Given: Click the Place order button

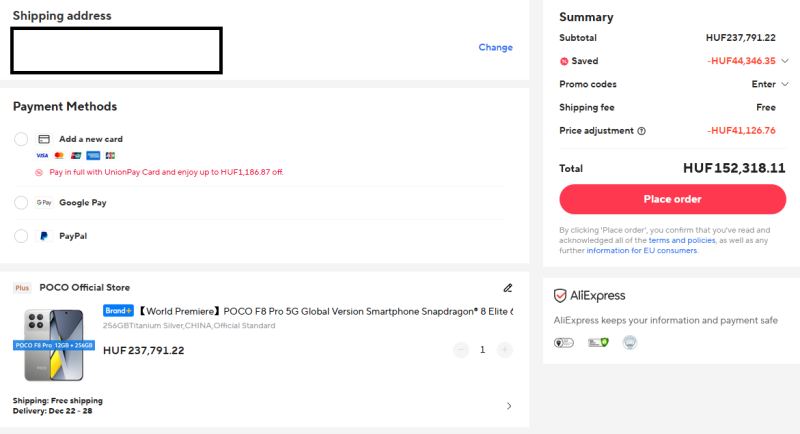Looking at the screenshot, I should pos(672,199).
